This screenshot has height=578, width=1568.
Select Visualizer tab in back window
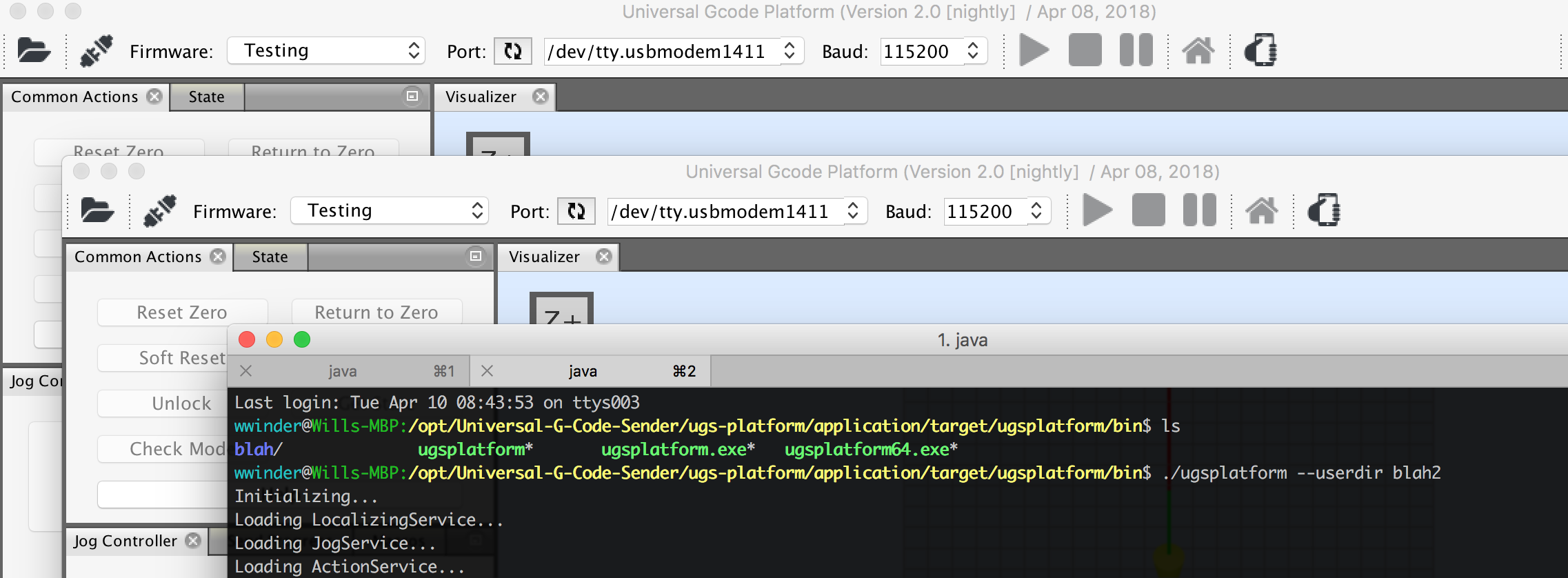[x=481, y=97]
